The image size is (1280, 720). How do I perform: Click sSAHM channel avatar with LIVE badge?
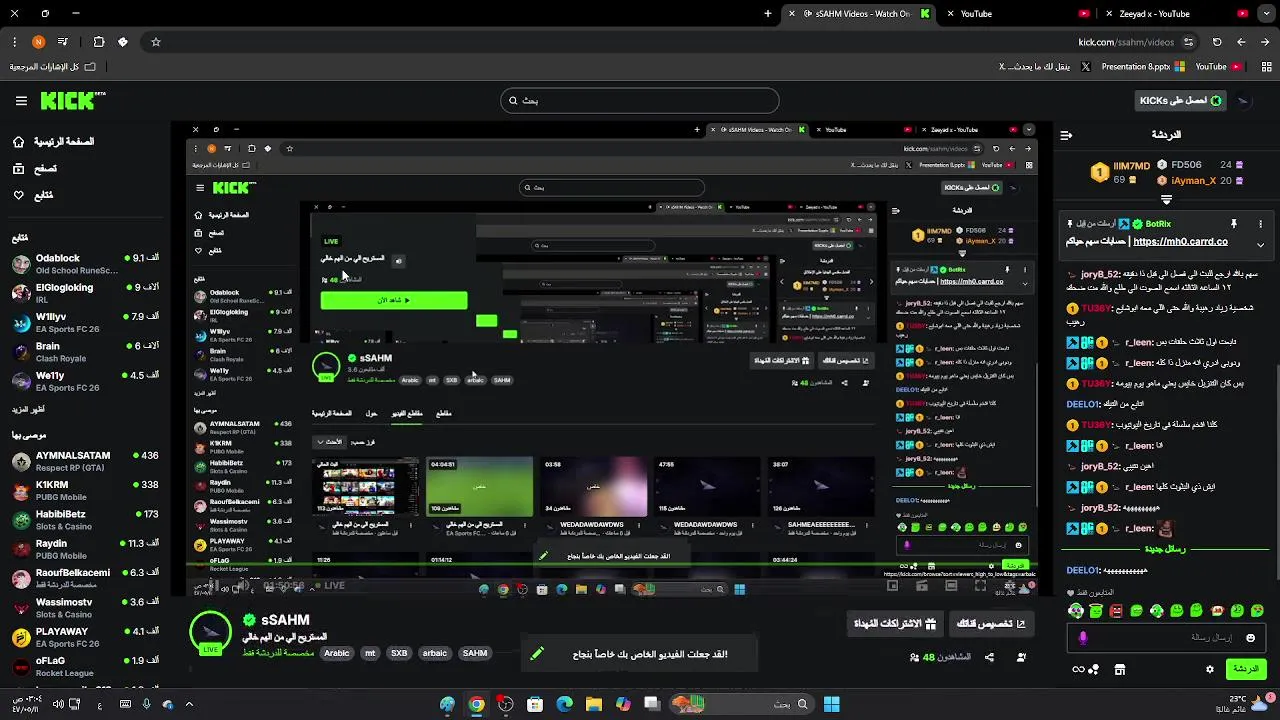point(211,634)
